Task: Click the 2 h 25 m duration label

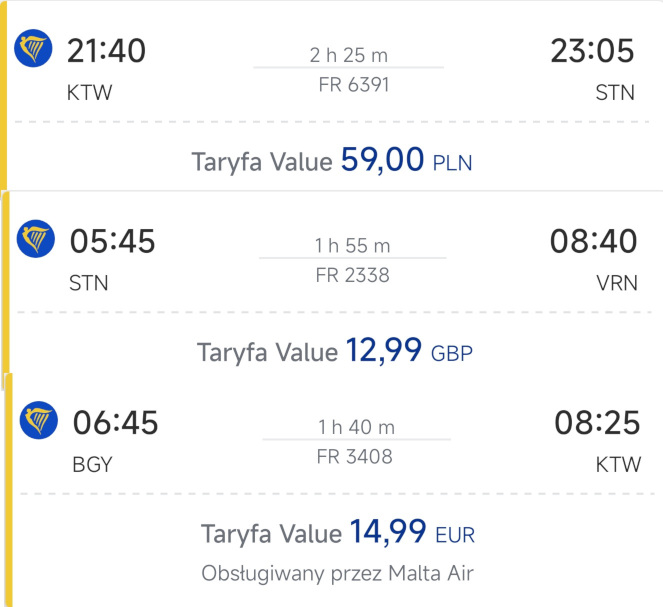Action: [349, 55]
